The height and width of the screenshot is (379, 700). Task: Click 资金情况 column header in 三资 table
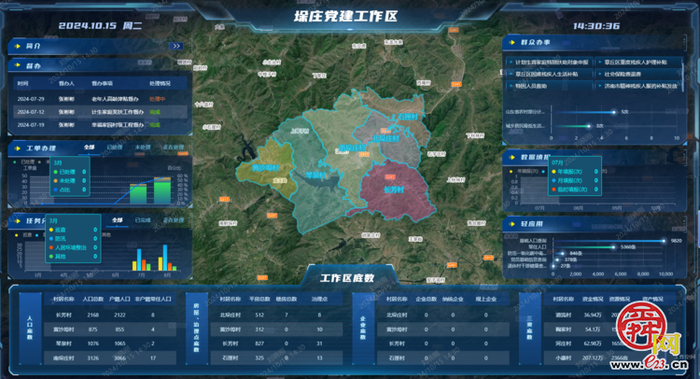click(593, 299)
